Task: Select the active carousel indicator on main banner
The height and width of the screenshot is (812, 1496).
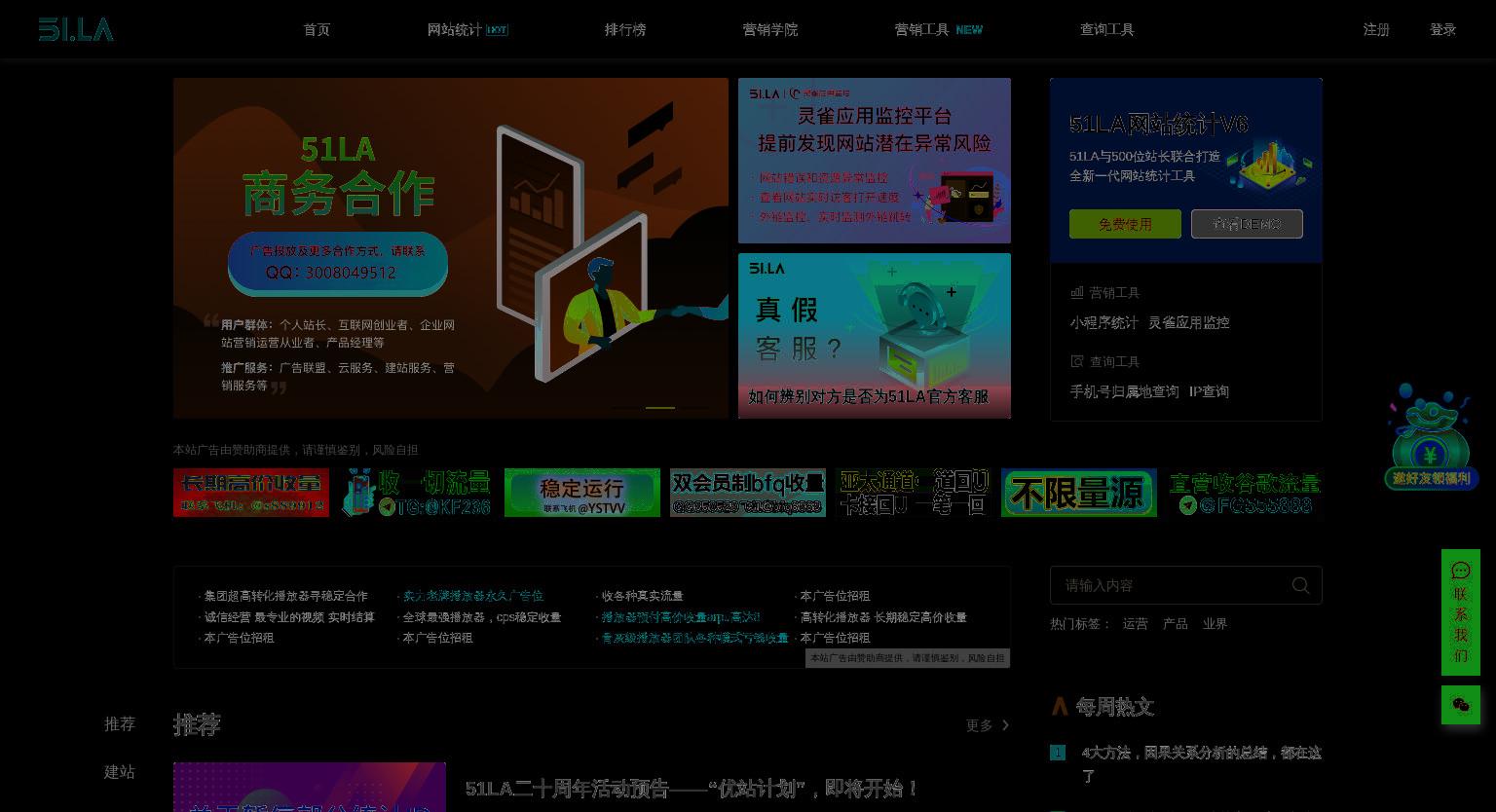Action: tap(660, 407)
